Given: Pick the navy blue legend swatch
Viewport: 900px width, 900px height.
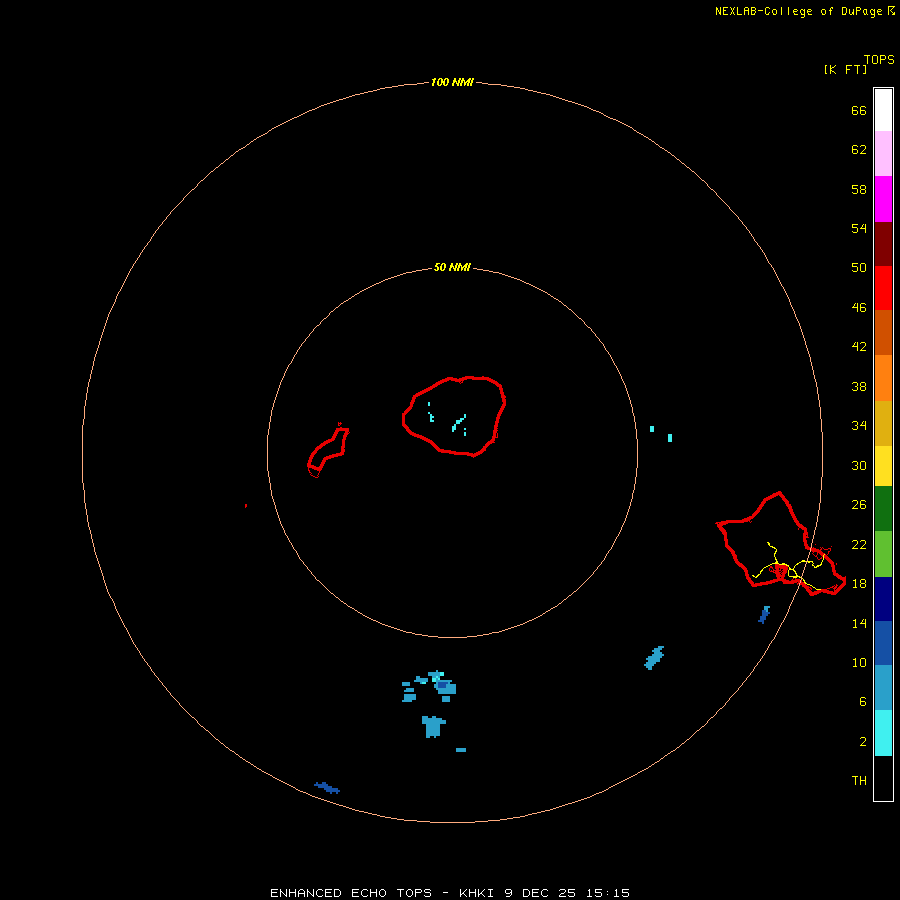Looking at the screenshot, I should (883, 599).
